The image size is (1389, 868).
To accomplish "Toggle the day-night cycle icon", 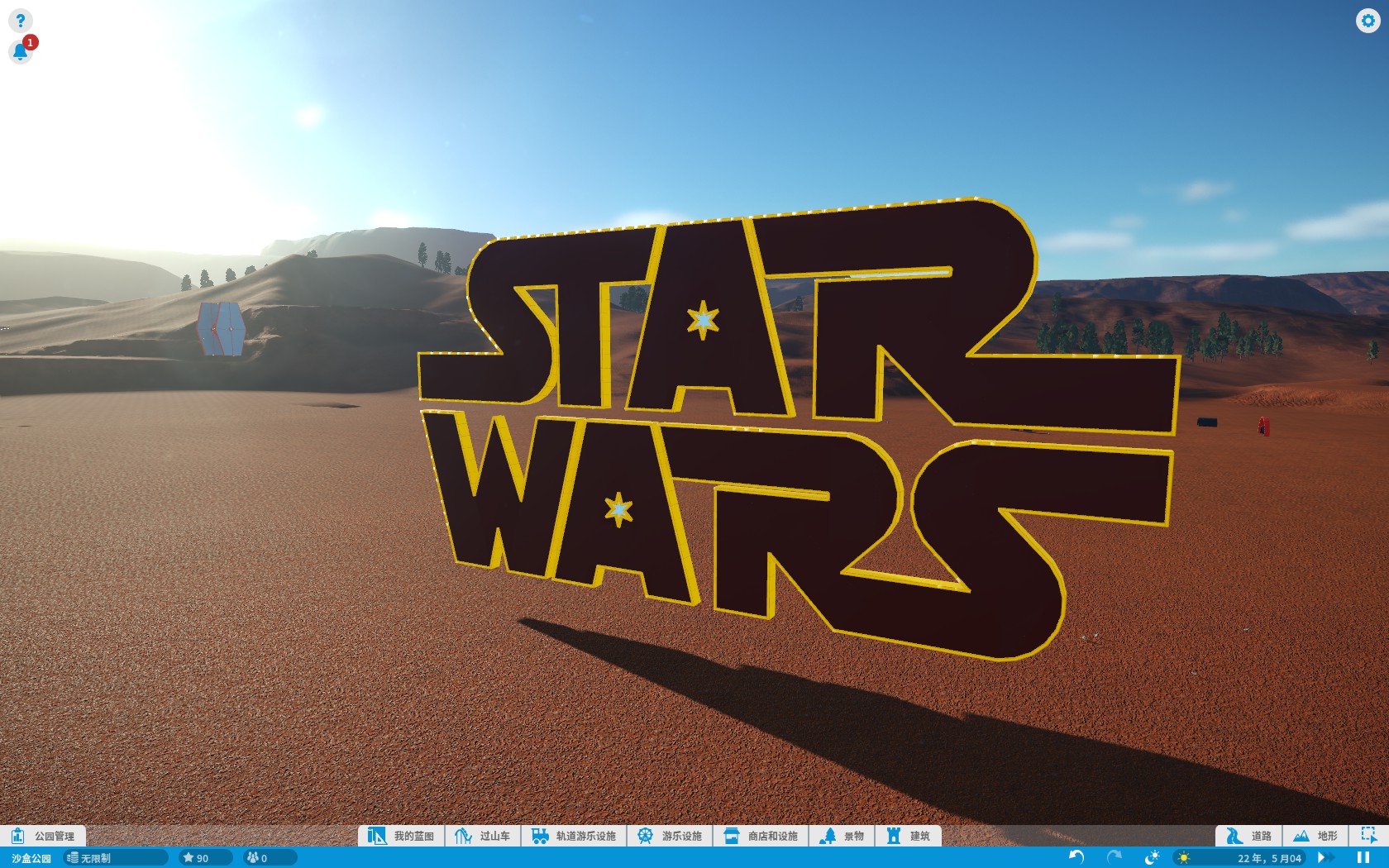I will [x=1152, y=857].
